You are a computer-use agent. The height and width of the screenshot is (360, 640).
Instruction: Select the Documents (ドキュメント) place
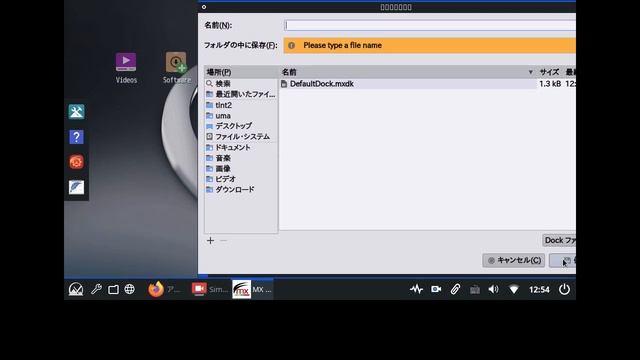(x=241, y=147)
